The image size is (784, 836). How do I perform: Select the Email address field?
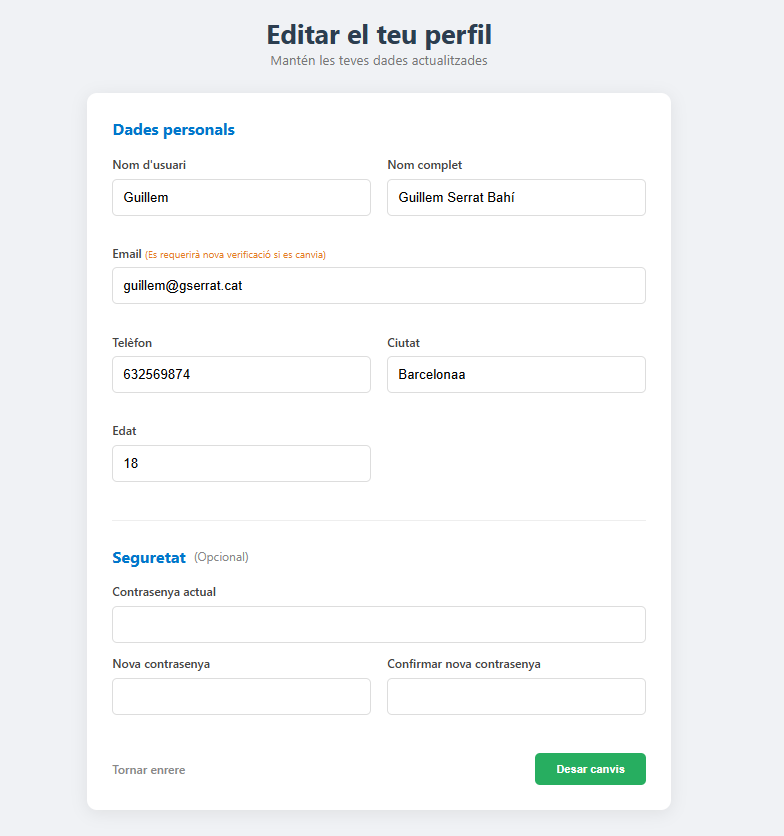[x=378, y=285]
